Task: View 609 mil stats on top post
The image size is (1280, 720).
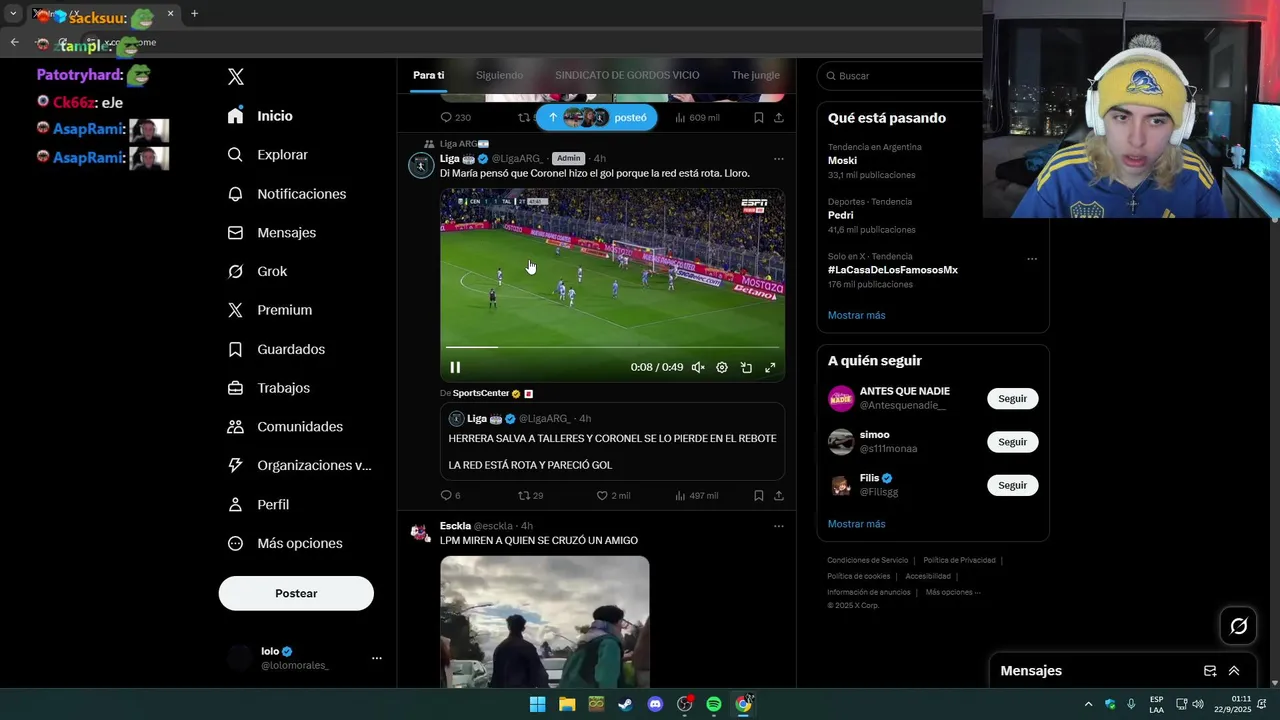Action: [x=697, y=118]
